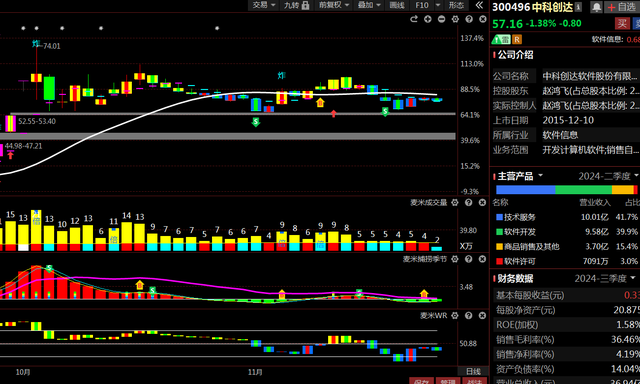Click the 上市日期 2015-12-10 value
The width and height of the screenshot is (640, 384).
click(568, 120)
